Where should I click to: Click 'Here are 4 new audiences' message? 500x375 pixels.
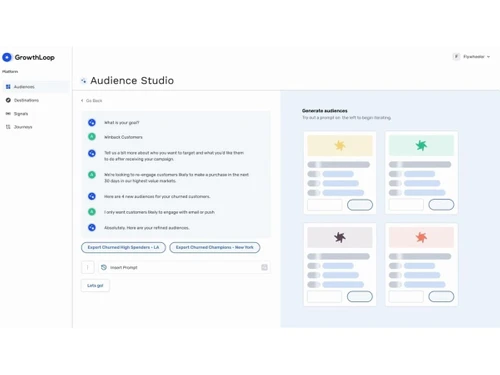pyautogui.click(x=157, y=197)
